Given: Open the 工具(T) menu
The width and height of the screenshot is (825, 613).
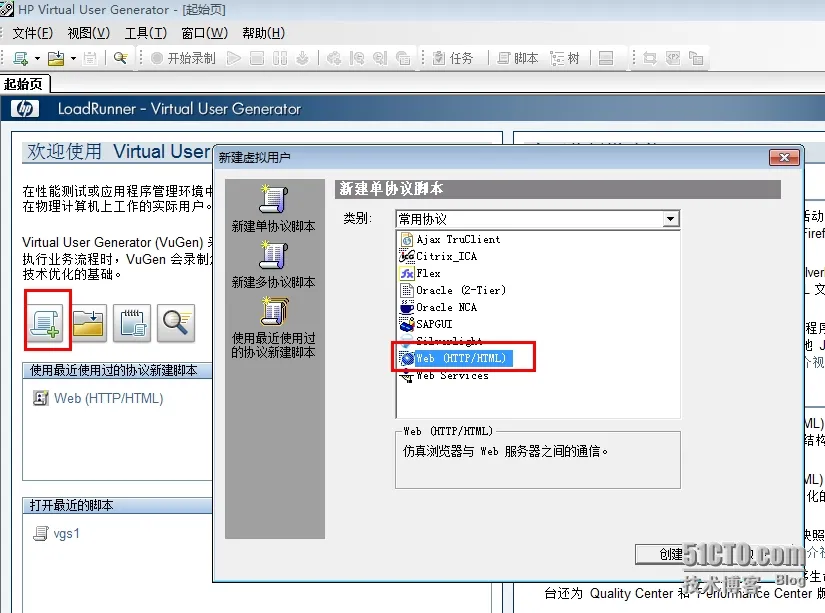Looking at the screenshot, I should [146, 33].
